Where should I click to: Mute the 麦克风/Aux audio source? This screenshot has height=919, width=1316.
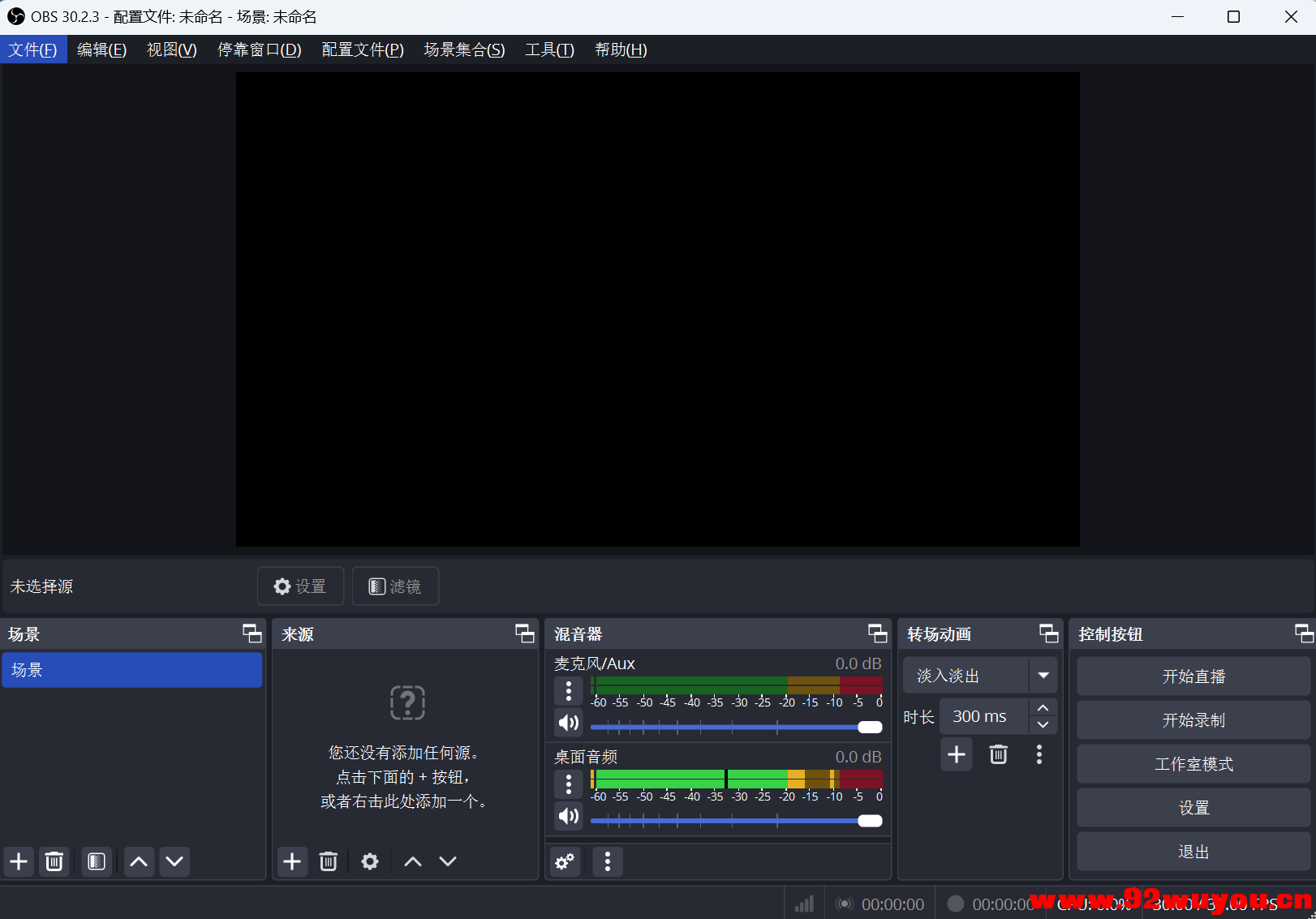coord(568,723)
